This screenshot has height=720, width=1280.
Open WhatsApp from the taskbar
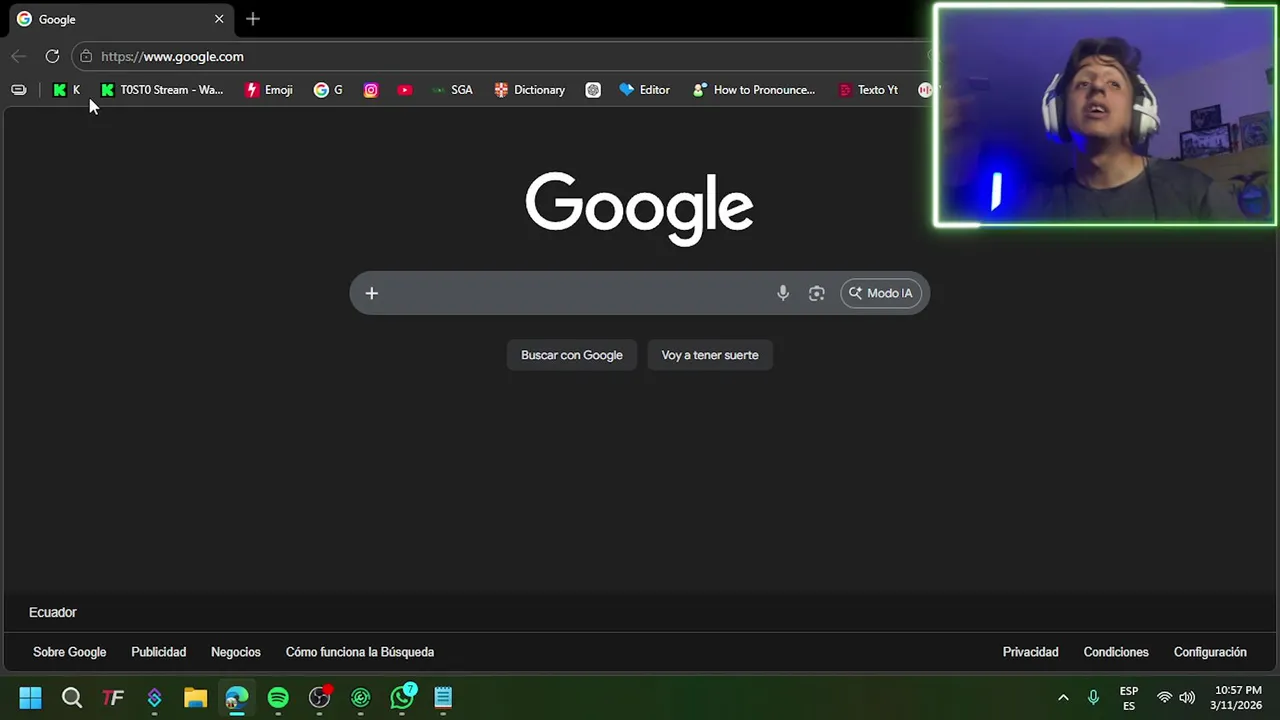pos(402,697)
